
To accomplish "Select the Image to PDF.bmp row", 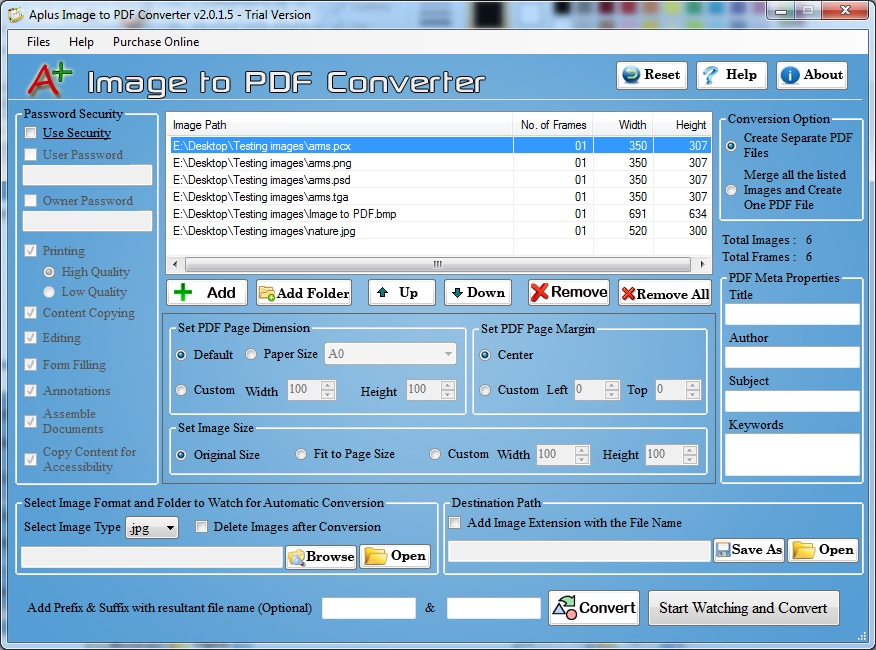I will click(440, 214).
